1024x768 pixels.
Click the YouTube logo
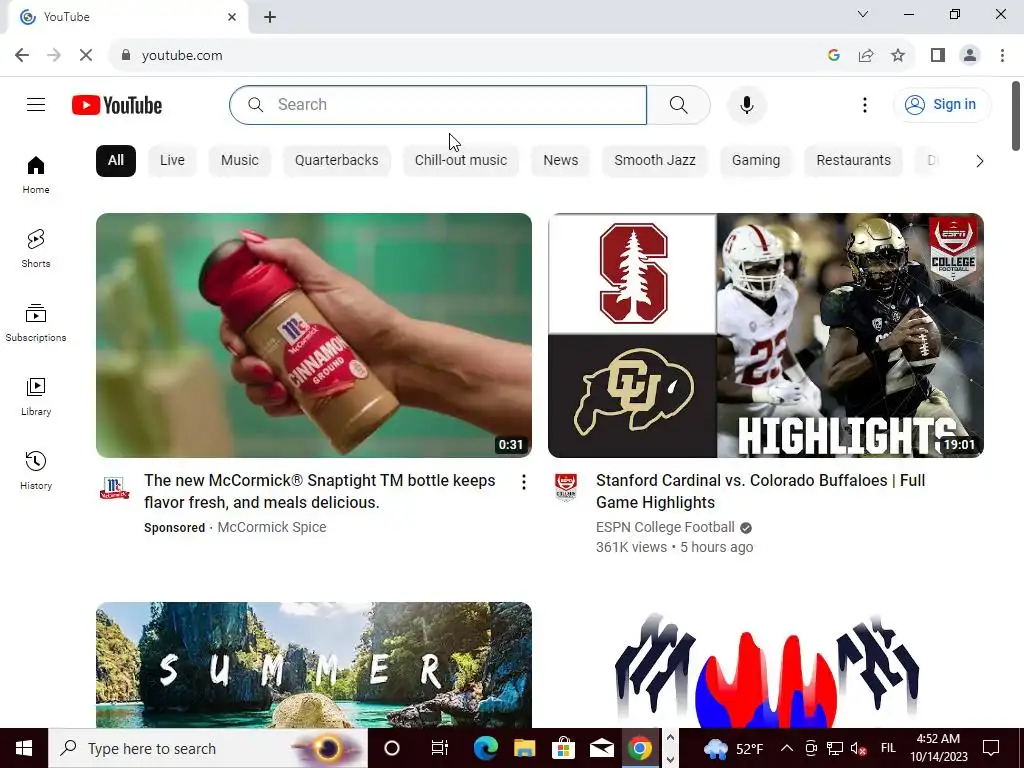[117, 104]
